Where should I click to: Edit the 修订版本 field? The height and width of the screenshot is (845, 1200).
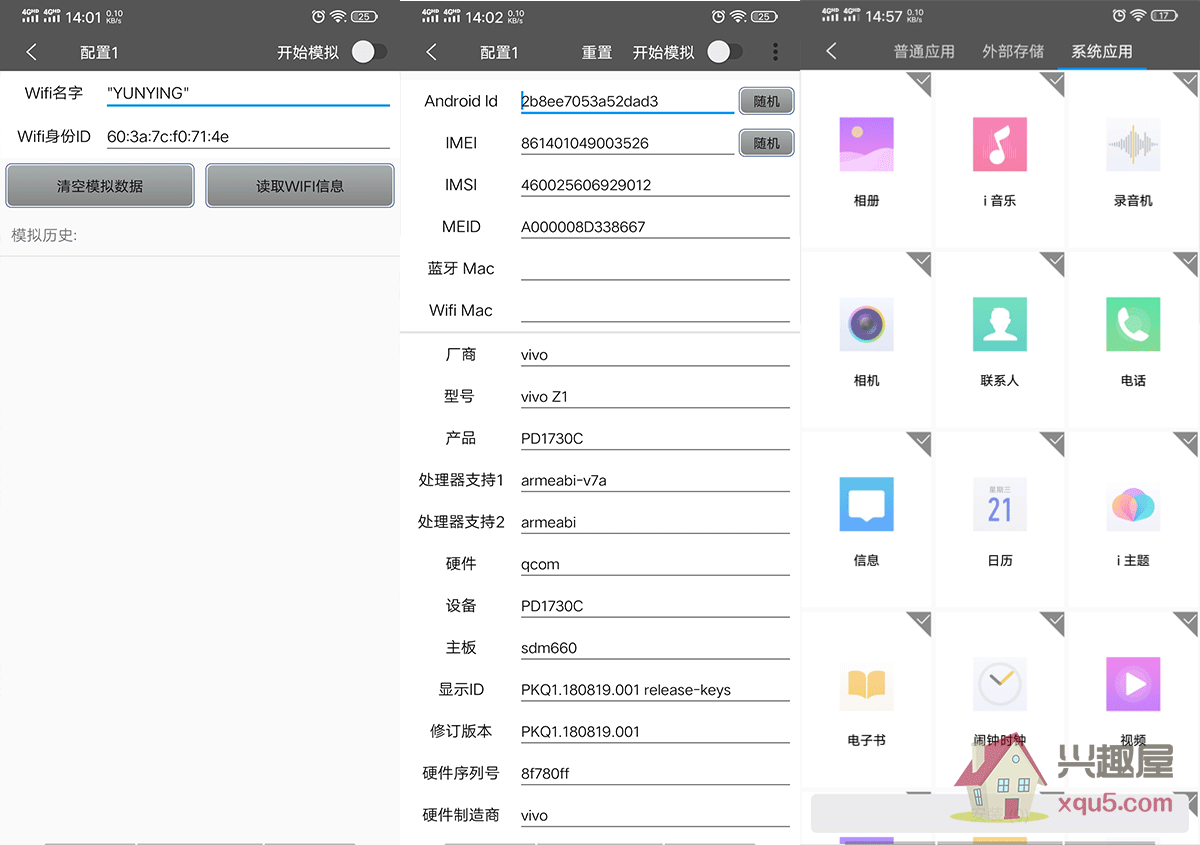(x=655, y=732)
